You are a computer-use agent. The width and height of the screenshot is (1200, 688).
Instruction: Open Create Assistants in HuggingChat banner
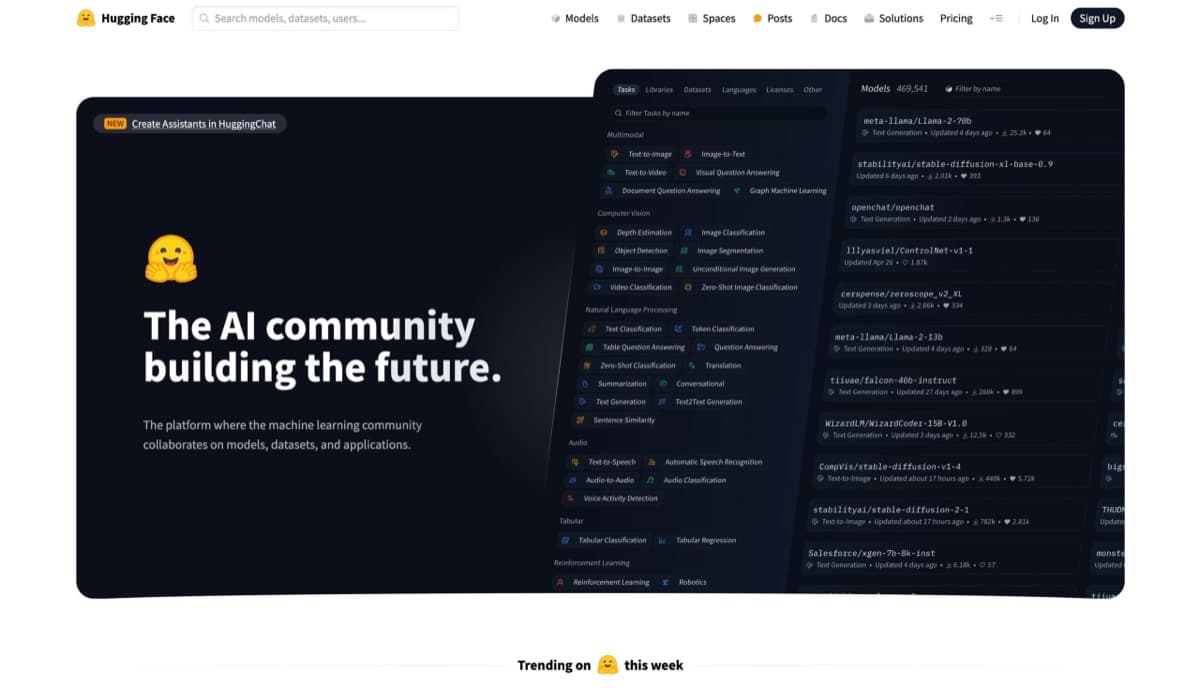click(x=191, y=124)
